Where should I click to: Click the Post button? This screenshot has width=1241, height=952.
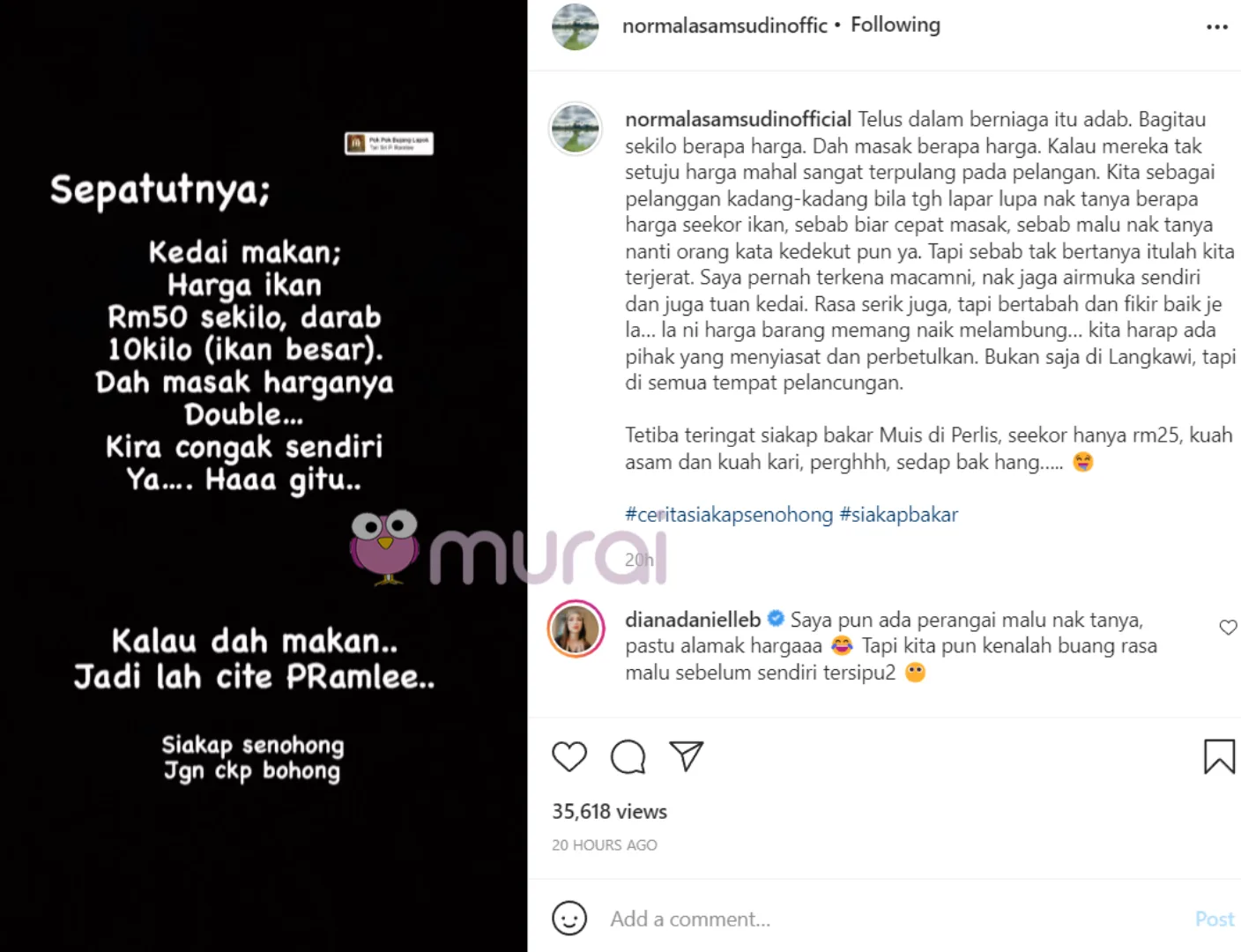click(1215, 919)
